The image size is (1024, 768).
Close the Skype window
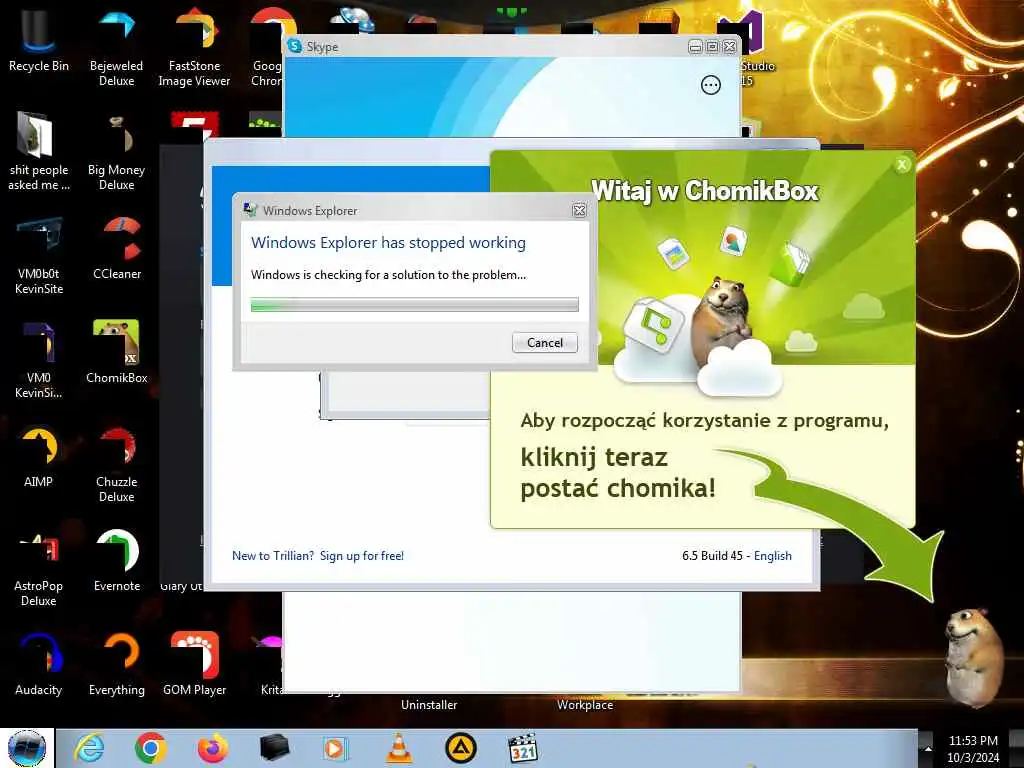point(730,46)
